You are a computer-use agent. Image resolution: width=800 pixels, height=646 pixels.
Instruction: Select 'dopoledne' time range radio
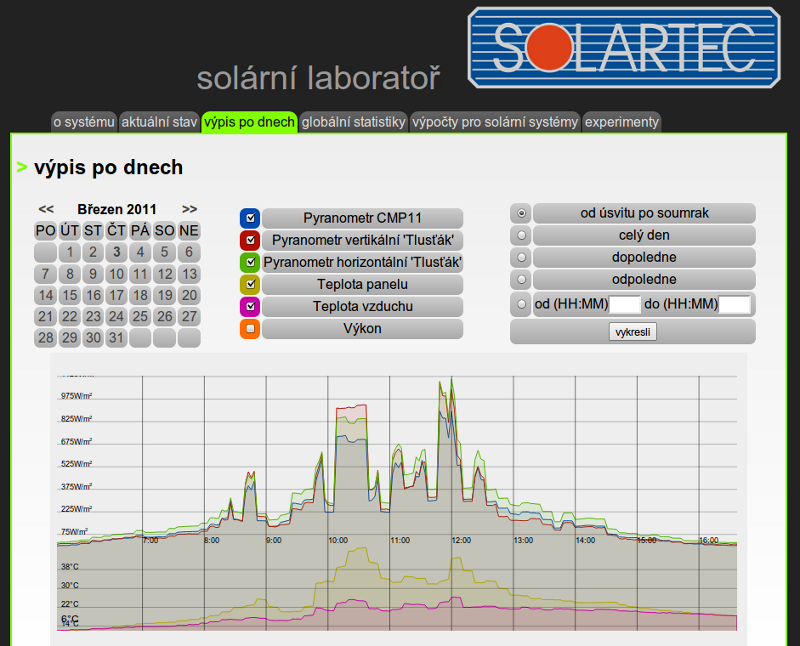[x=520, y=257]
